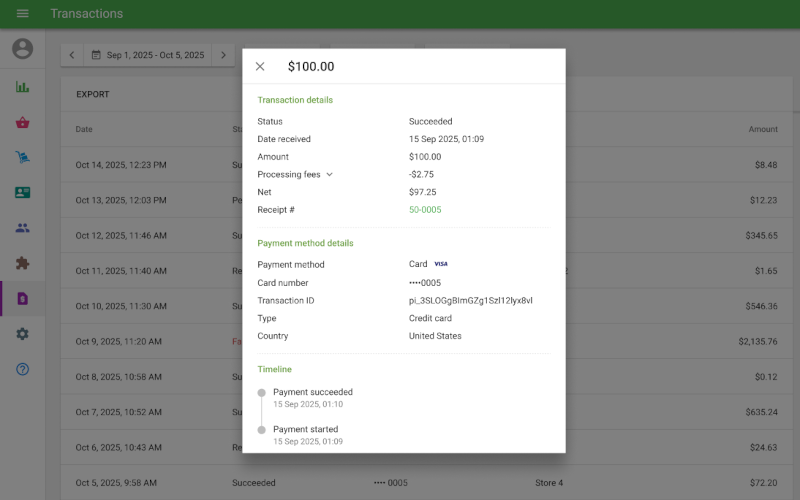800x500 pixels.
Task: Click the Net amount $97.25
Action: click(x=422, y=192)
